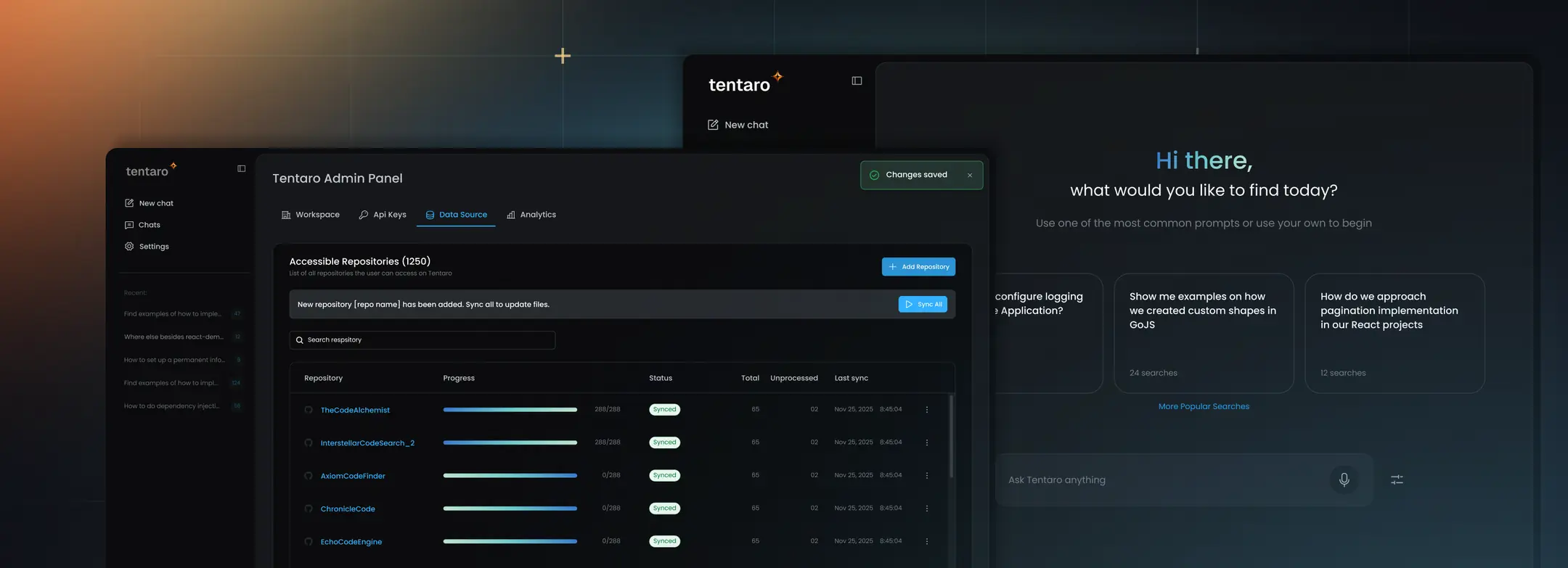Viewport: 1568px width, 568px height.
Task: Collapse the Admin Panel sidebar with the panel icon
Action: click(x=242, y=169)
